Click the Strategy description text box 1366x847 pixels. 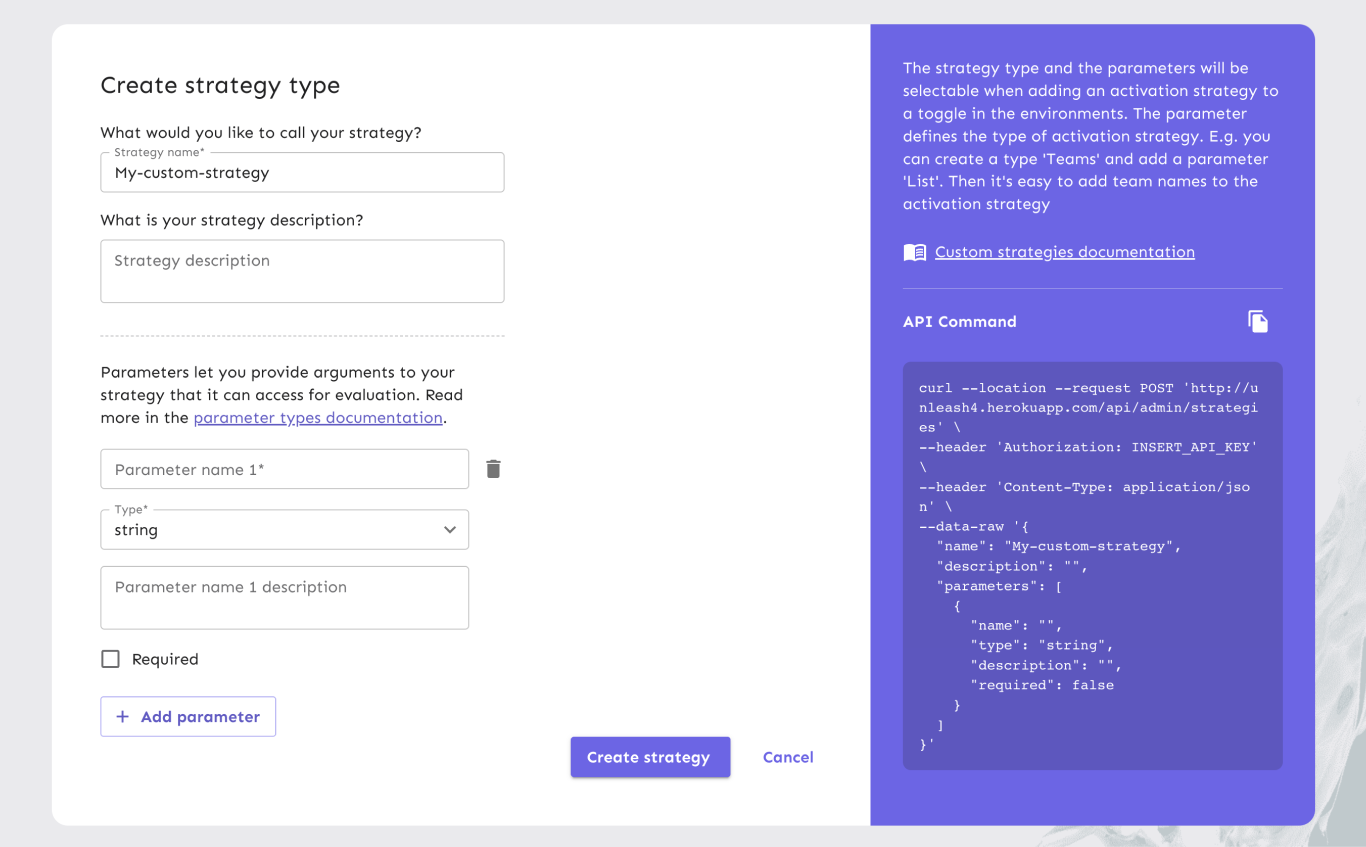[x=302, y=271]
